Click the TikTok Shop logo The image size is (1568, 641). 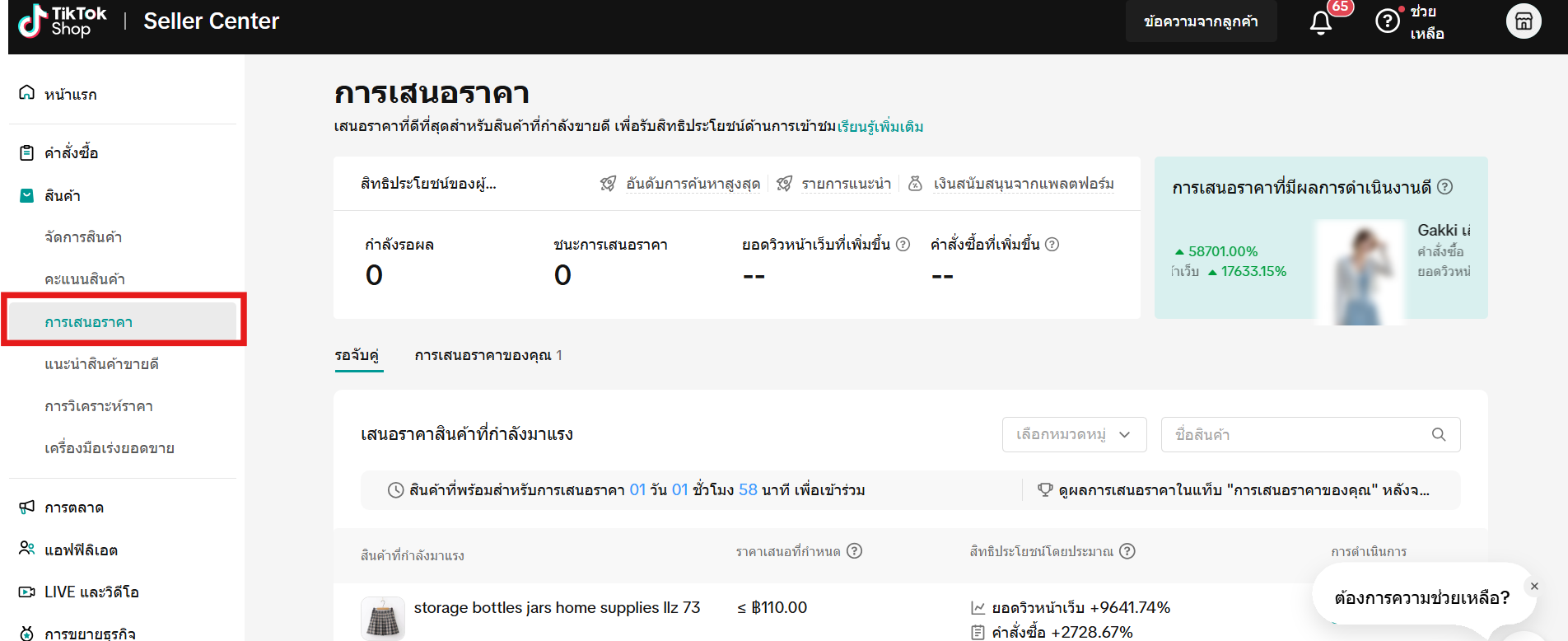pyautogui.click(x=63, y=21)
